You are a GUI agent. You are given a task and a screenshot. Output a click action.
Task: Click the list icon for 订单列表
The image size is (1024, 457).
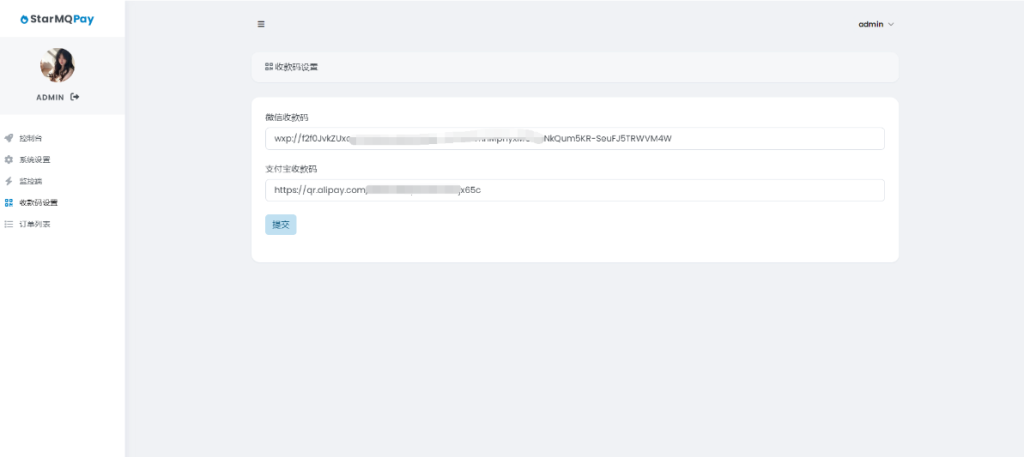[9, 224]
